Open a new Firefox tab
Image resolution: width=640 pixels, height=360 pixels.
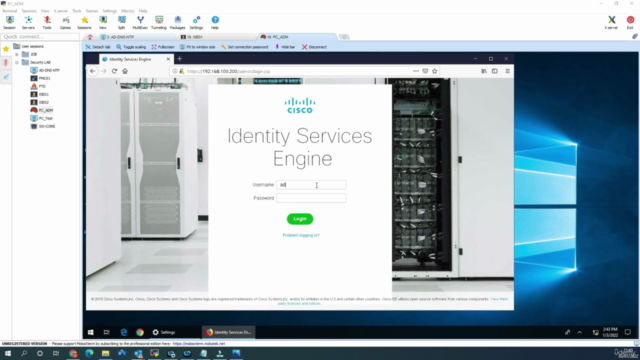coord(180,59)
